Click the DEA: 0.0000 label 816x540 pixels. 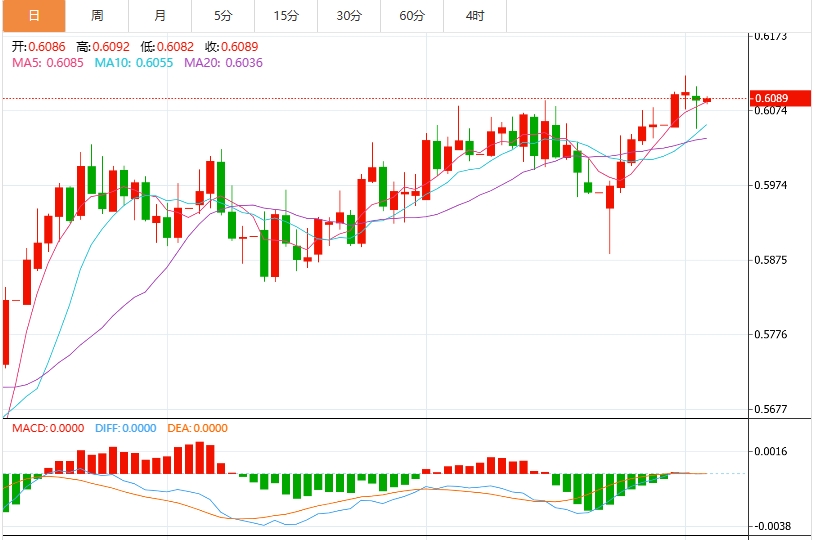197,428
